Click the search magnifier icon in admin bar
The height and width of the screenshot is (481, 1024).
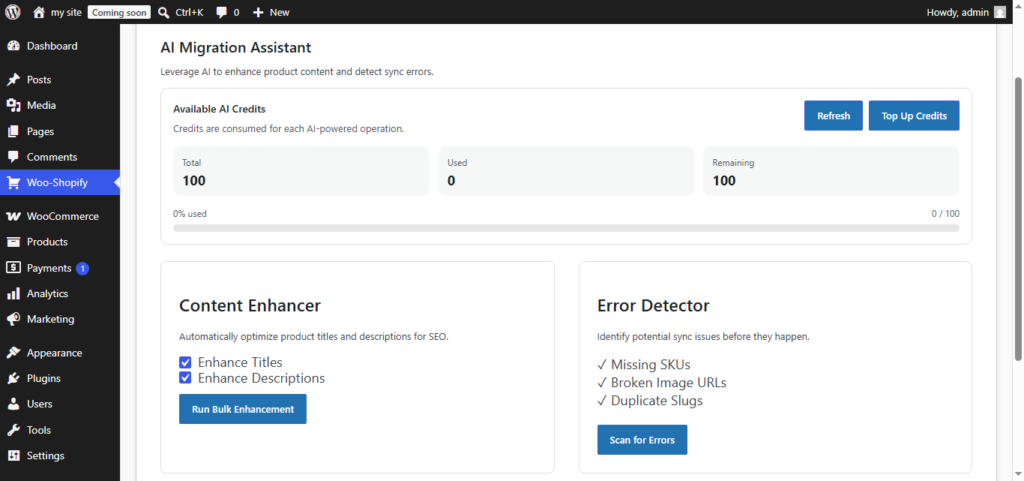164,12
